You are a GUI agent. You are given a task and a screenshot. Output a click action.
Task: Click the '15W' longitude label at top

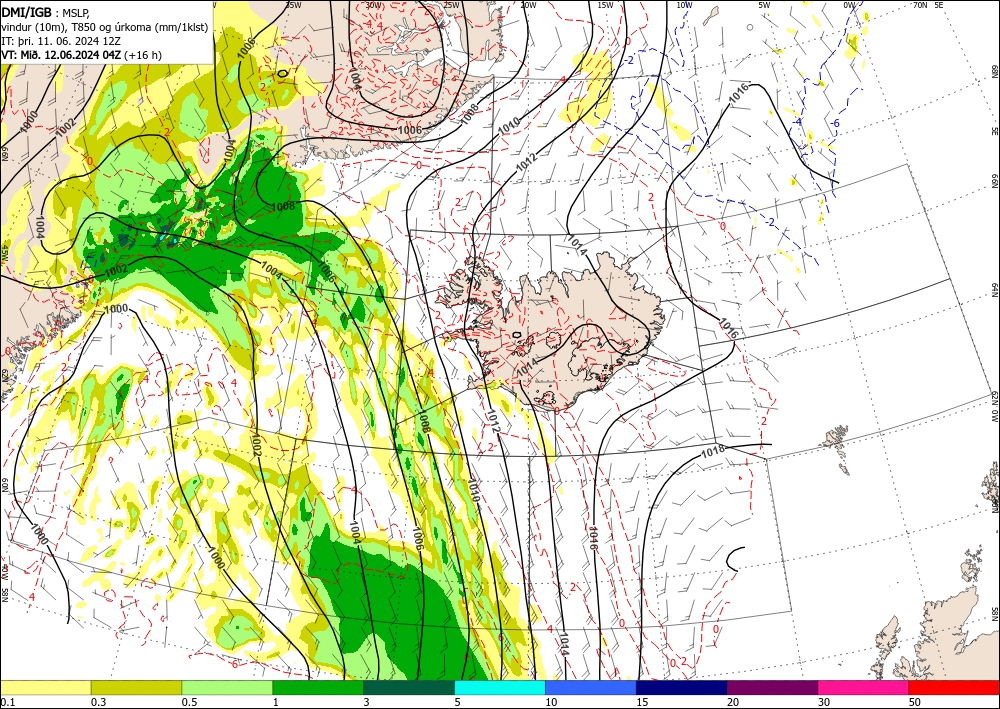point(605,5)
